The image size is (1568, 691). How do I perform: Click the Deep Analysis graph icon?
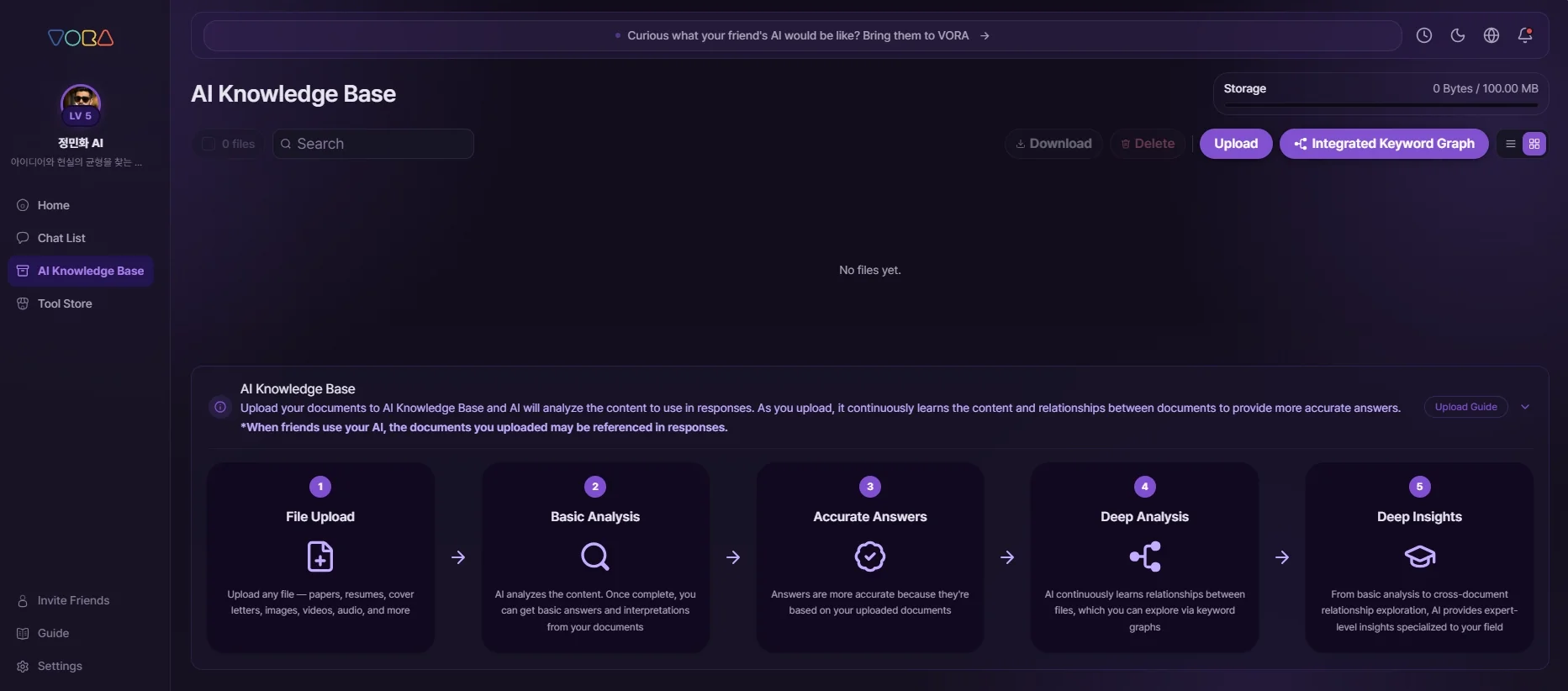coord(1145,556)
